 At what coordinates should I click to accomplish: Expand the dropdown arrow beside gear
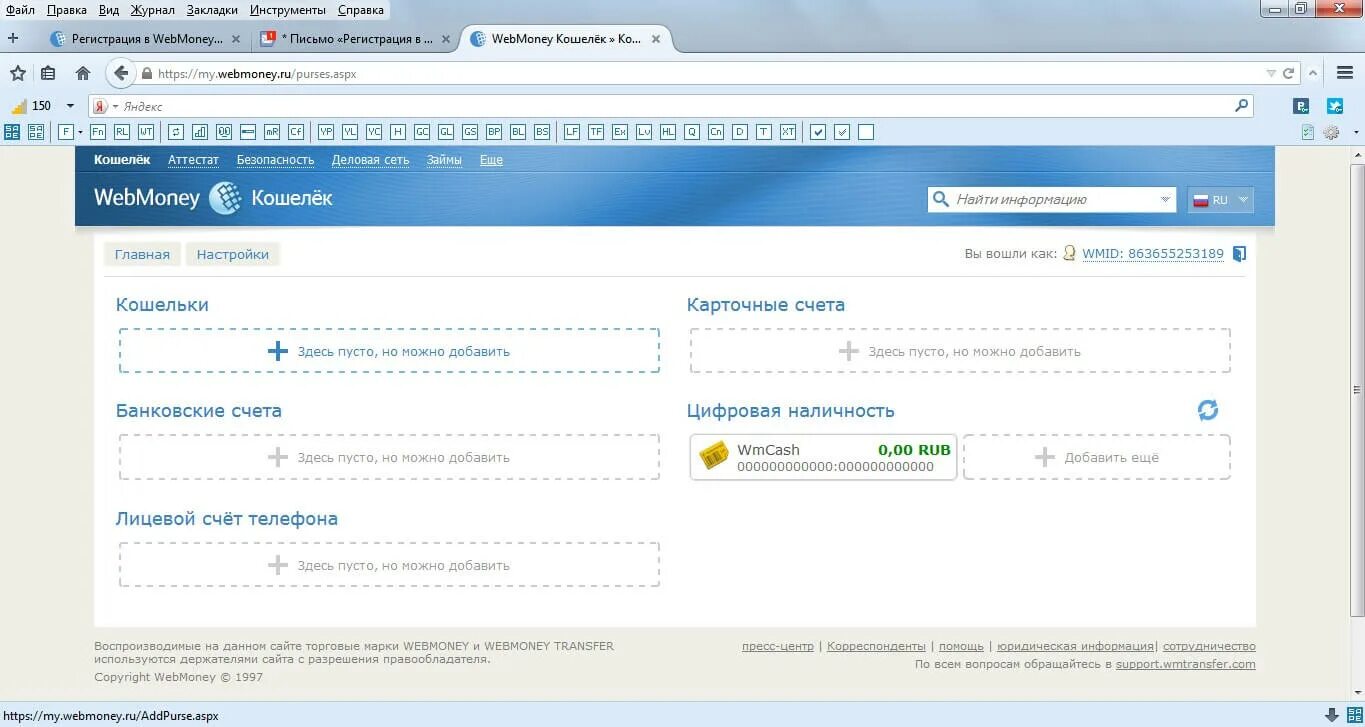tap(1355, 132)
